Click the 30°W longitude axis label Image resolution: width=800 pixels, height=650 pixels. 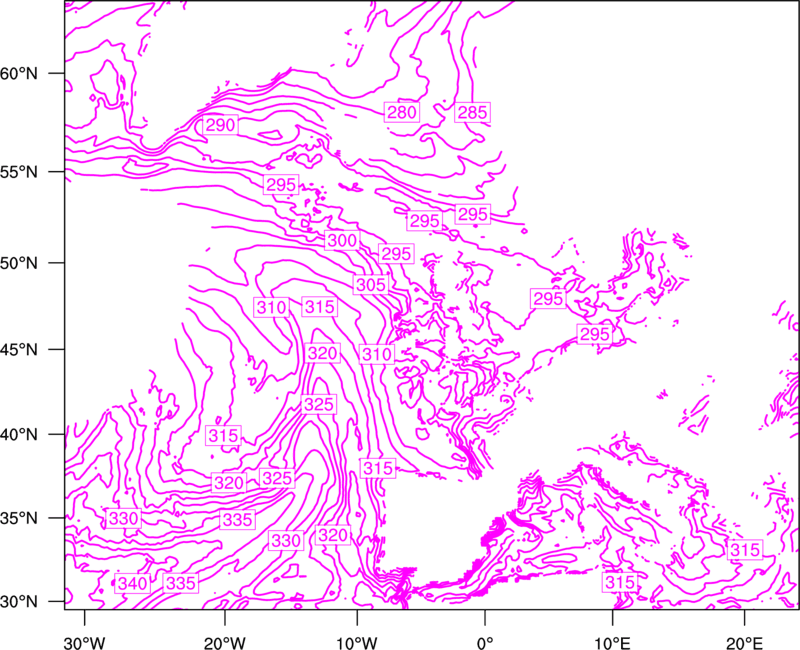(x=85, y=642)
